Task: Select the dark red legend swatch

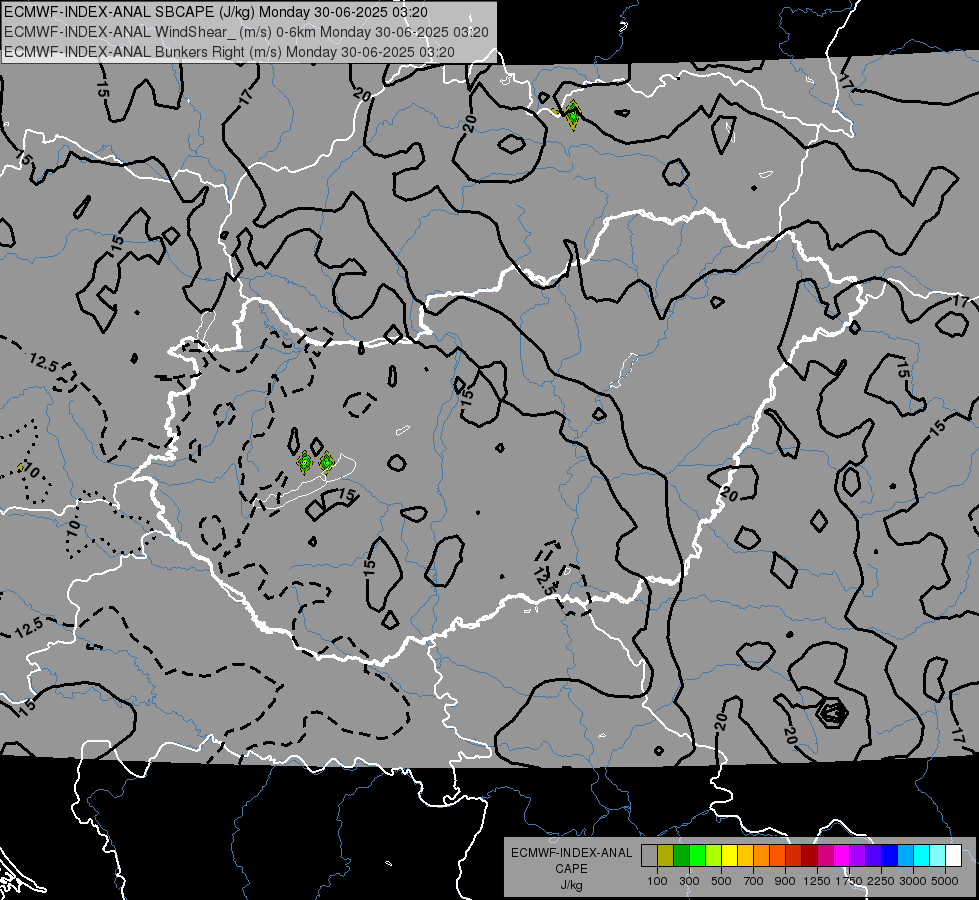Action: 809,856
